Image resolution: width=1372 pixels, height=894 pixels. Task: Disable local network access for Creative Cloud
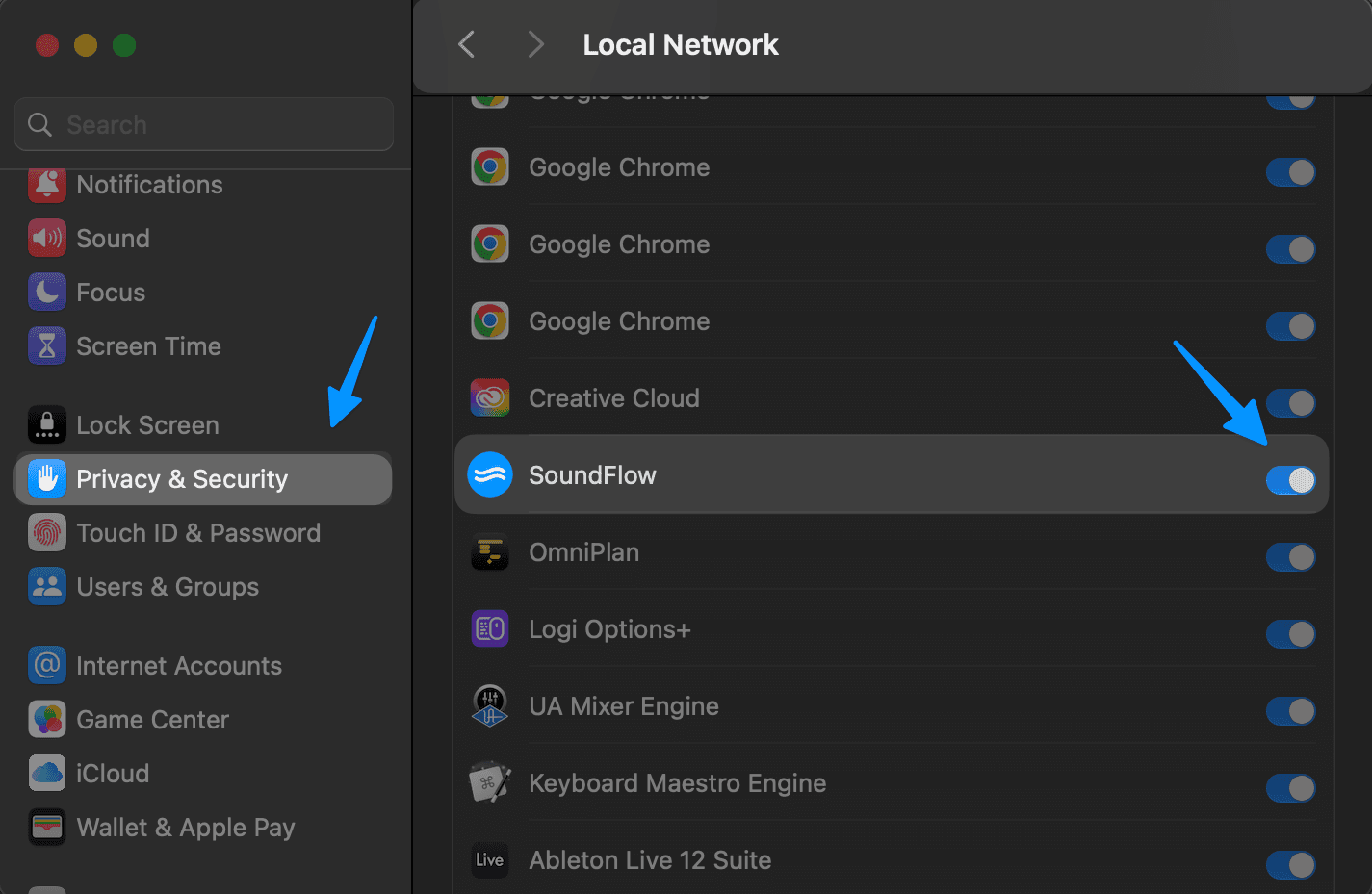pos(1291,403)
